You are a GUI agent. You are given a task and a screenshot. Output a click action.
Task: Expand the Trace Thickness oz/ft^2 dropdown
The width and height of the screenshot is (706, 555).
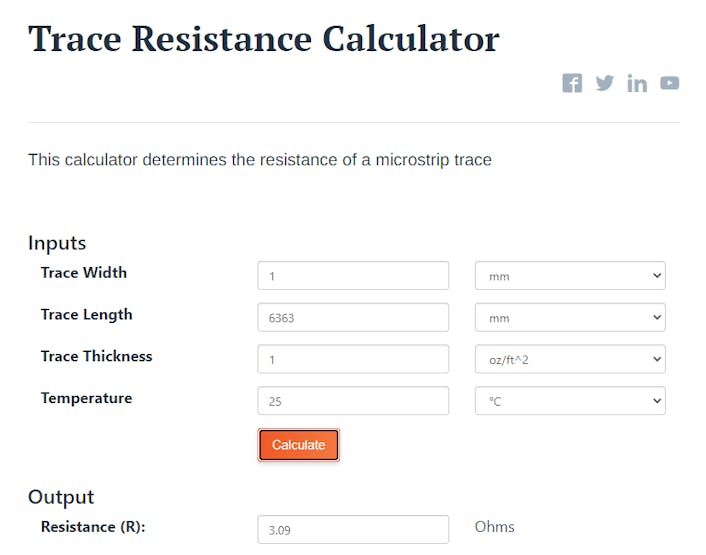coord(570,359)
